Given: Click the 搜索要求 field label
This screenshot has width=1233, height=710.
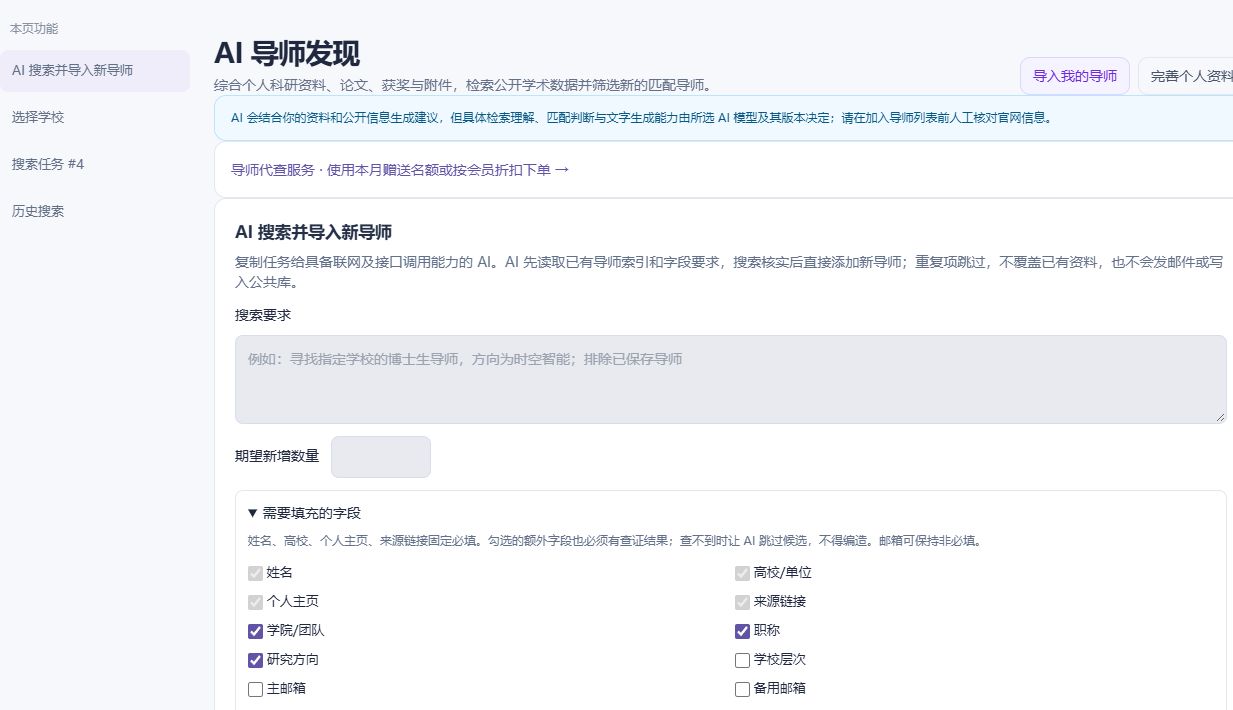Looking at the screenshot, I should (263, 315).
